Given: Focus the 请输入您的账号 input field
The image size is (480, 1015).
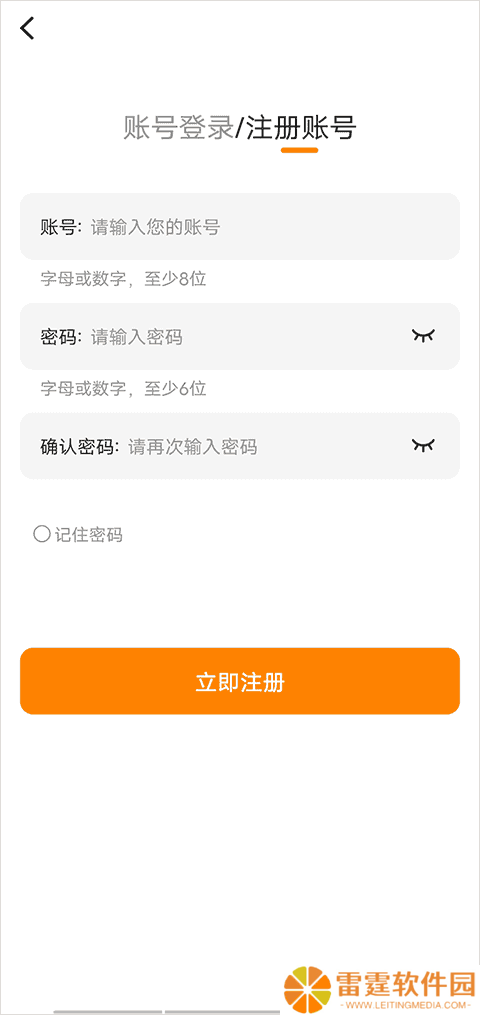Looking at the screenshot, I should coord(240,227).
